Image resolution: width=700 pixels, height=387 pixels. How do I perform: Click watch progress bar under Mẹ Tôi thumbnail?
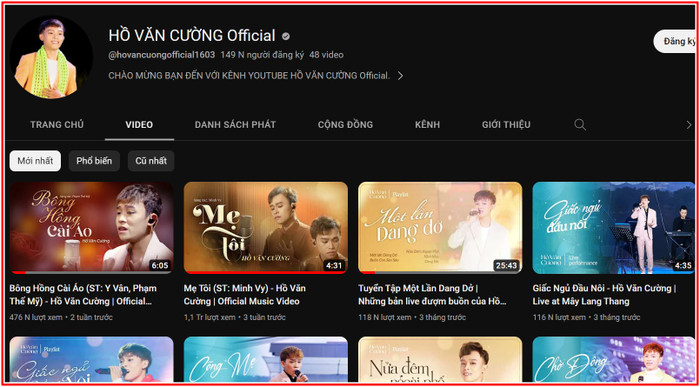tap(266, 272)
